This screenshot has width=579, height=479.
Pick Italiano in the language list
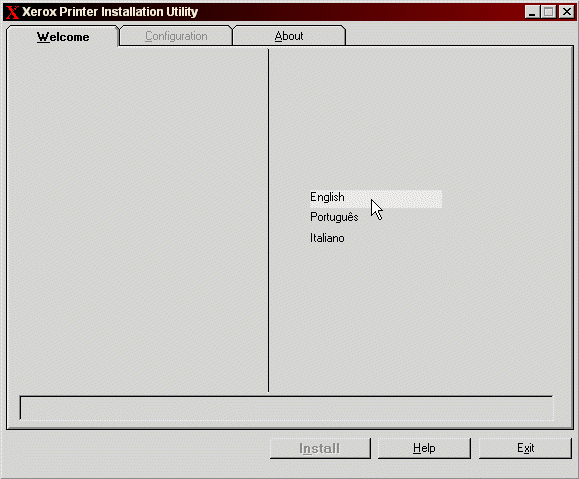tap(327, 238)
